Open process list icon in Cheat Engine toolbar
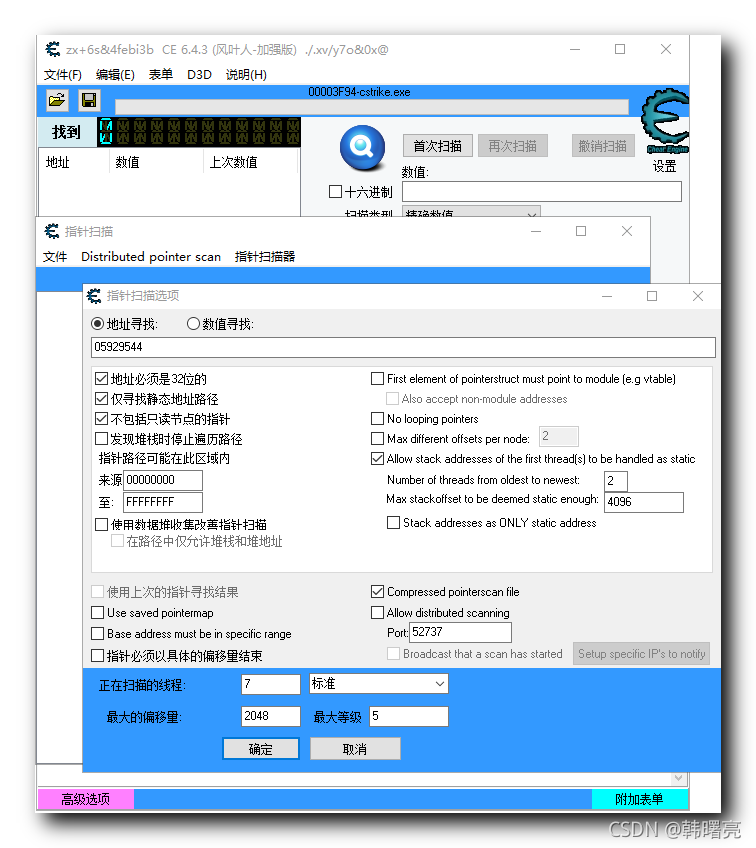Screen dimensions: 756x848 [57, 101]
